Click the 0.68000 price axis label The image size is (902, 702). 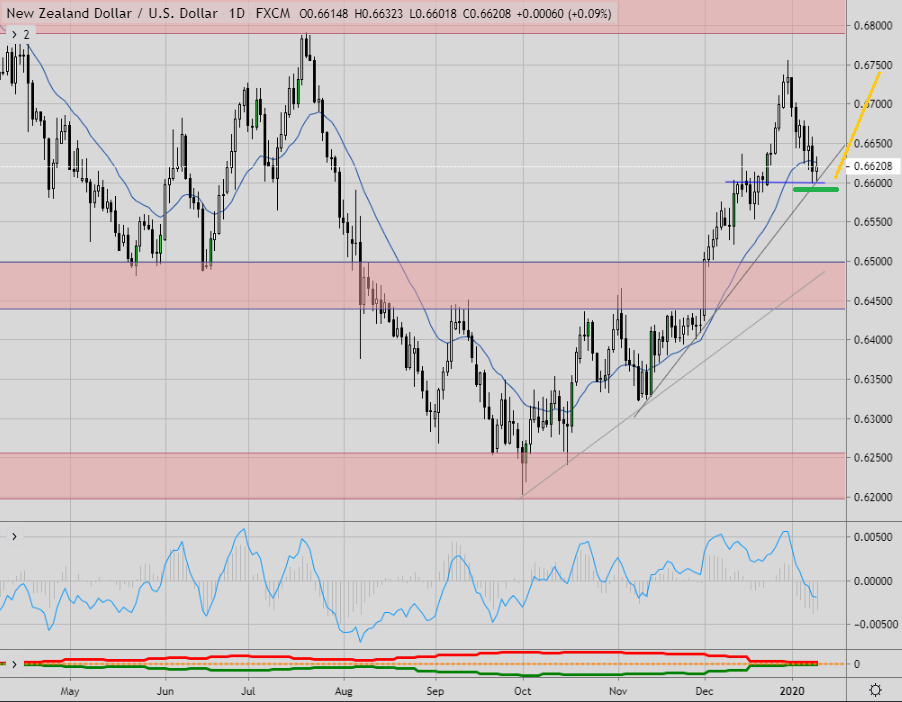[873, 26]
